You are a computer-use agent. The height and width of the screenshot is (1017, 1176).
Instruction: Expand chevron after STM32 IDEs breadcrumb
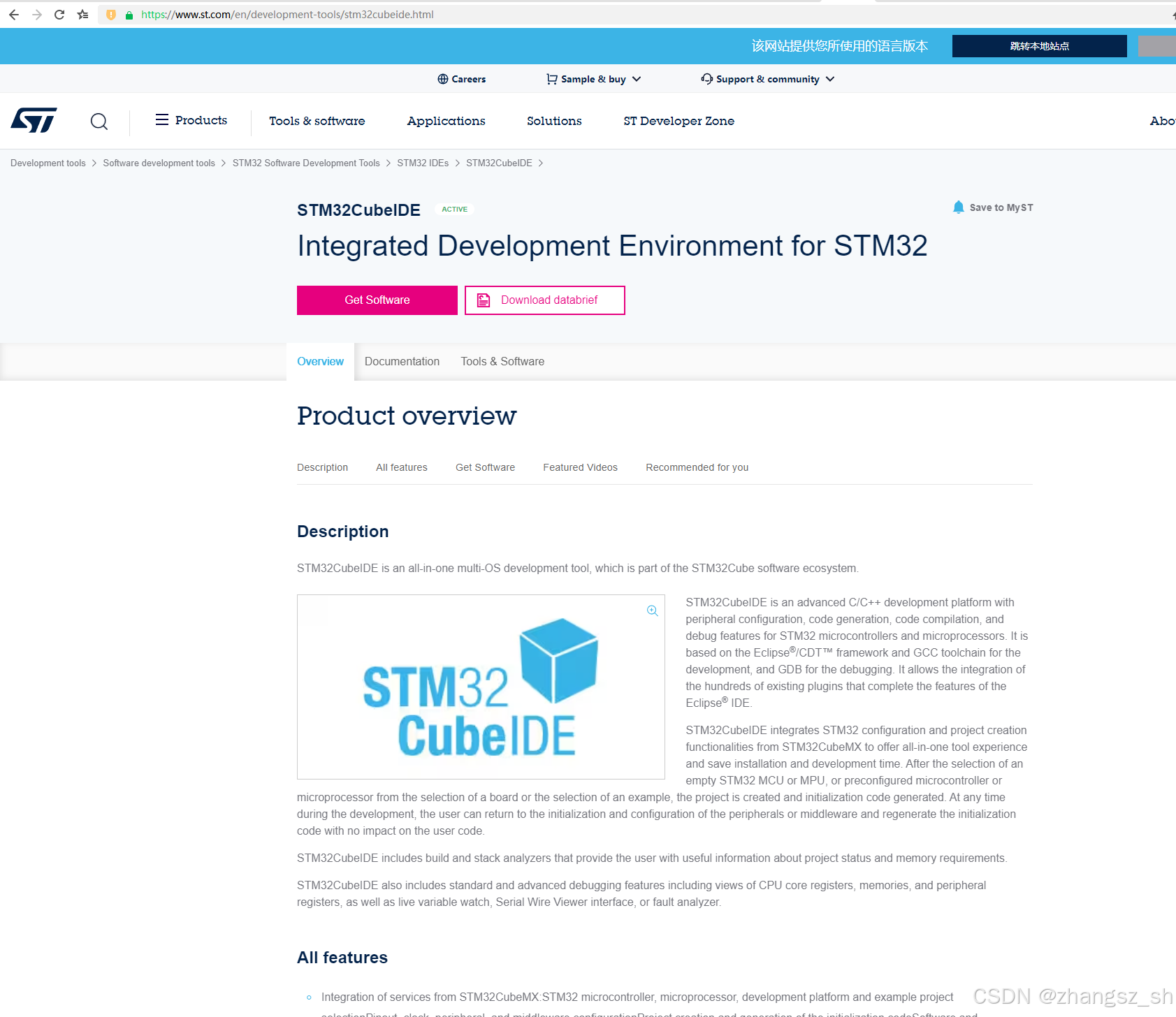coord(458,163)
